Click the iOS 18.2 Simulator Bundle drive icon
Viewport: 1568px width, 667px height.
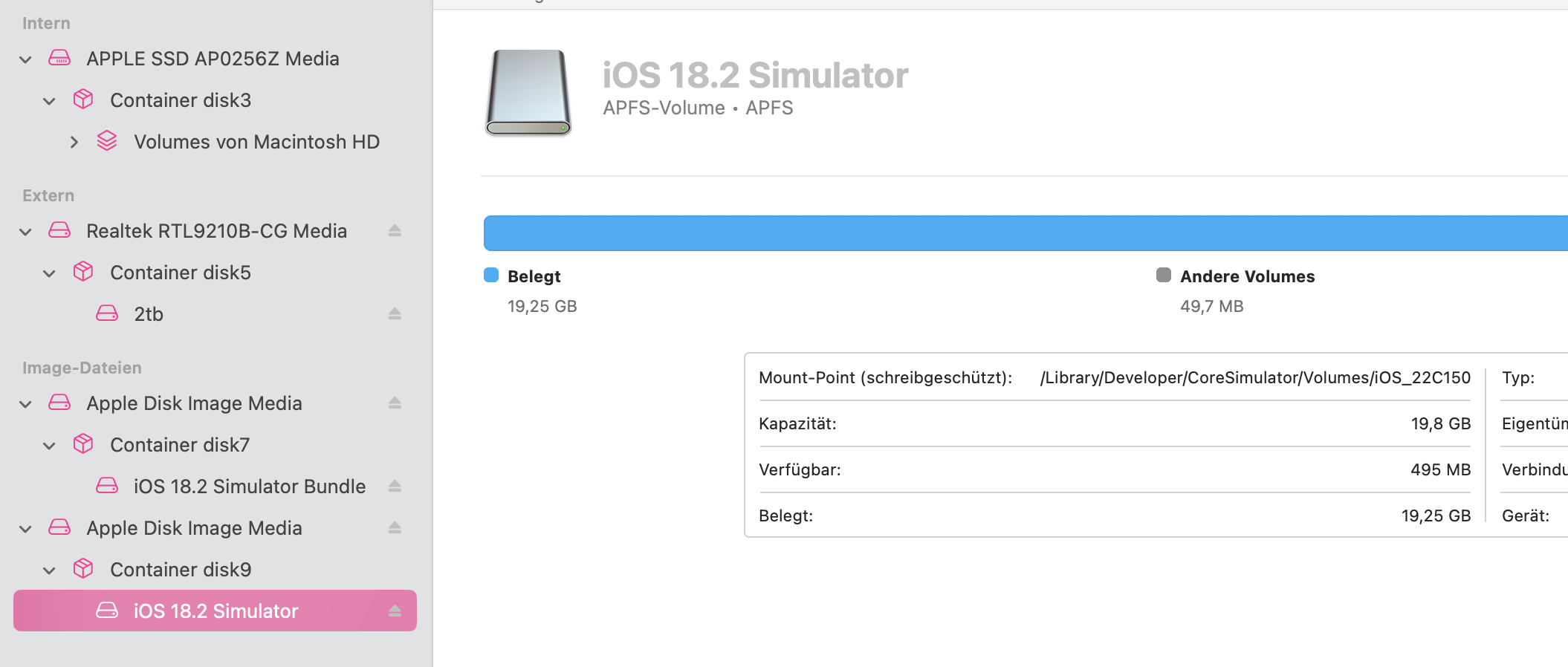click(107, 486)
